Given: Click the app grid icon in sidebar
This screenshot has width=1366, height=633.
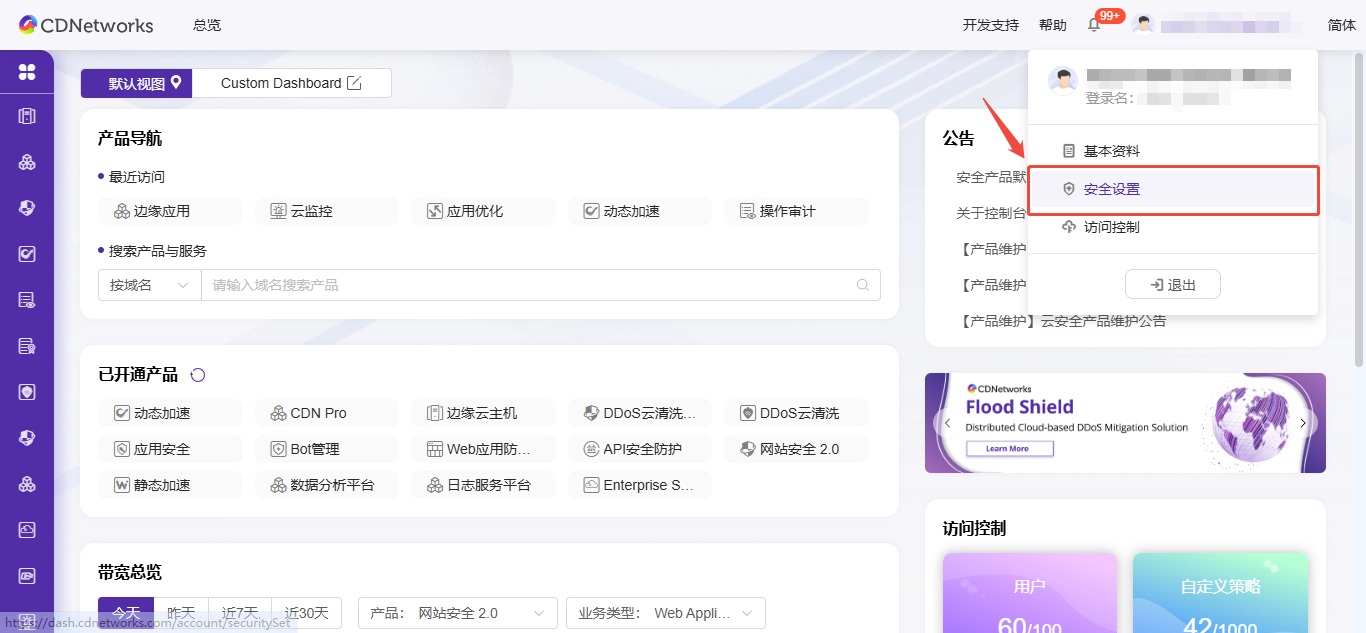Looking at the screenshot, I should [27, 71].
